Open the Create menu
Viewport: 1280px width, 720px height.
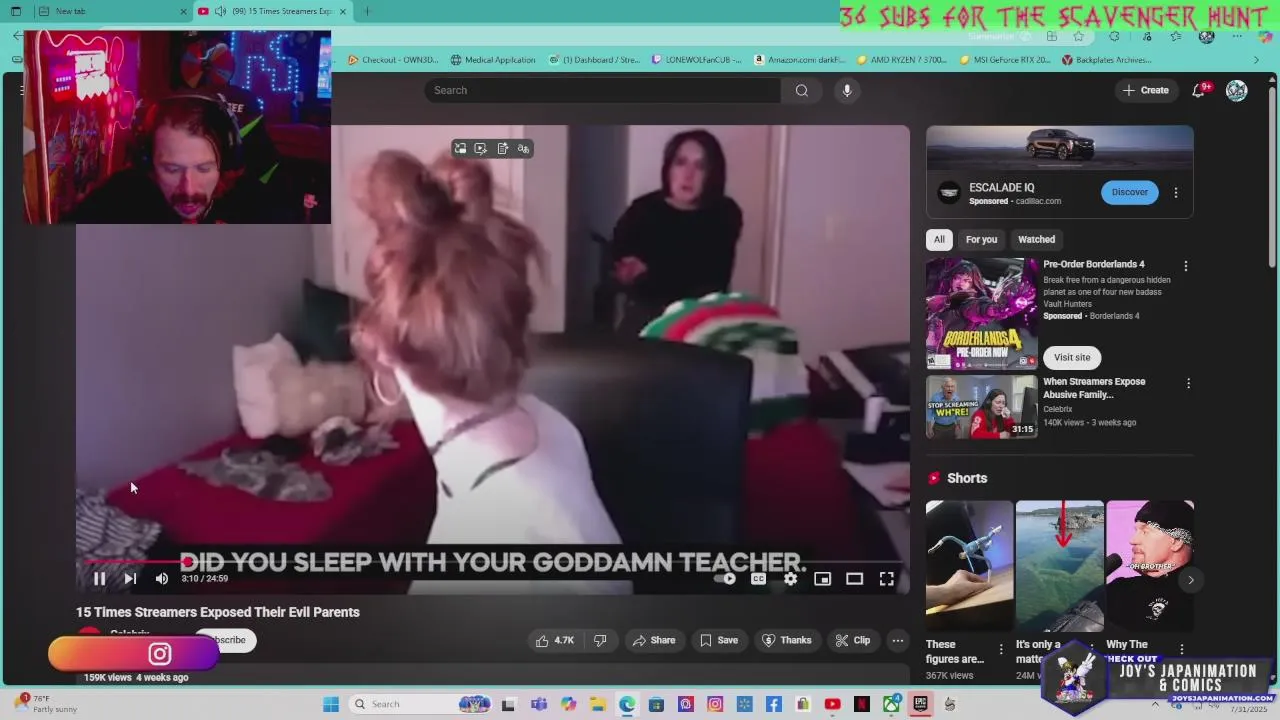coord(1145,90)
